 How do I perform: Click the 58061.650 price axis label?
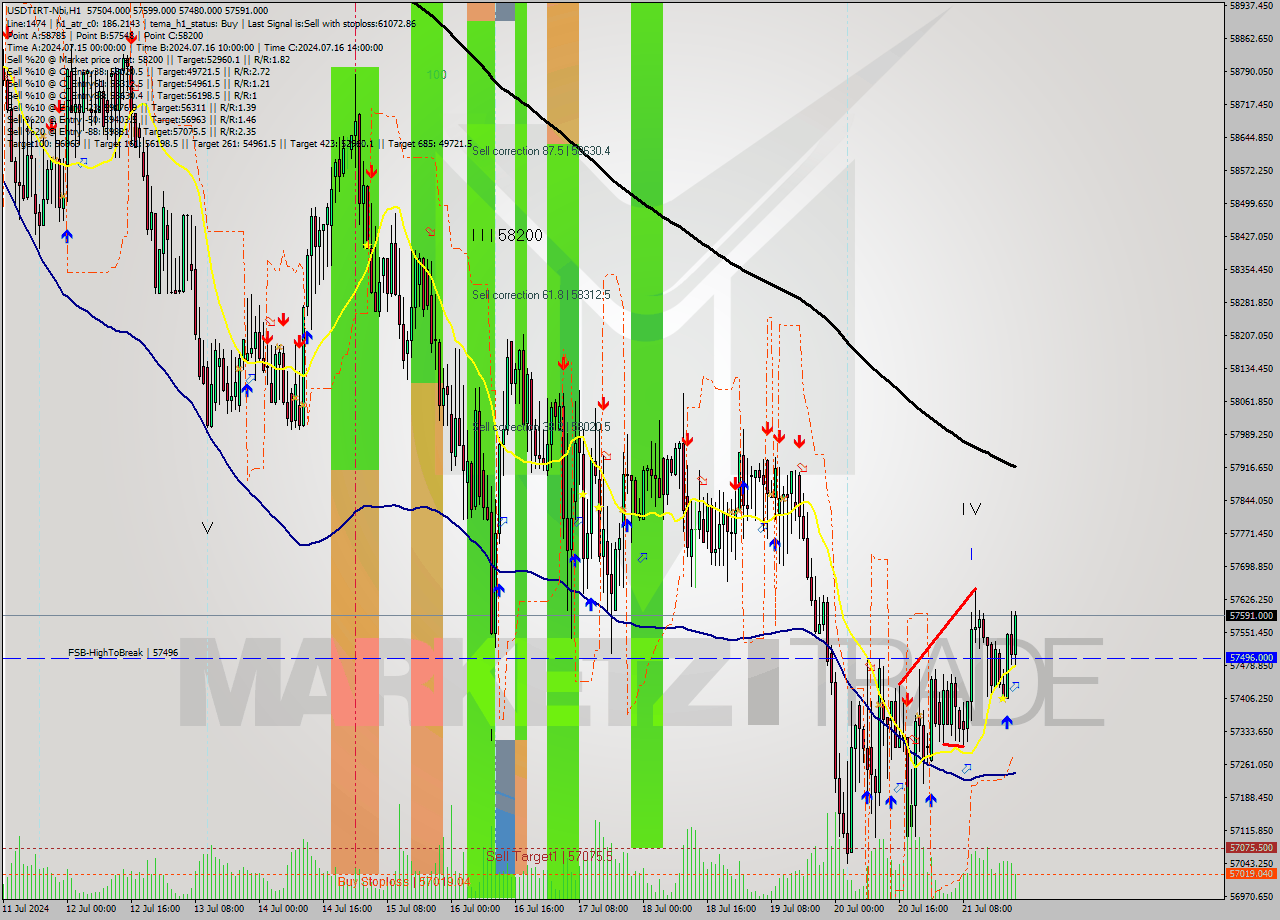(1253, 401)
